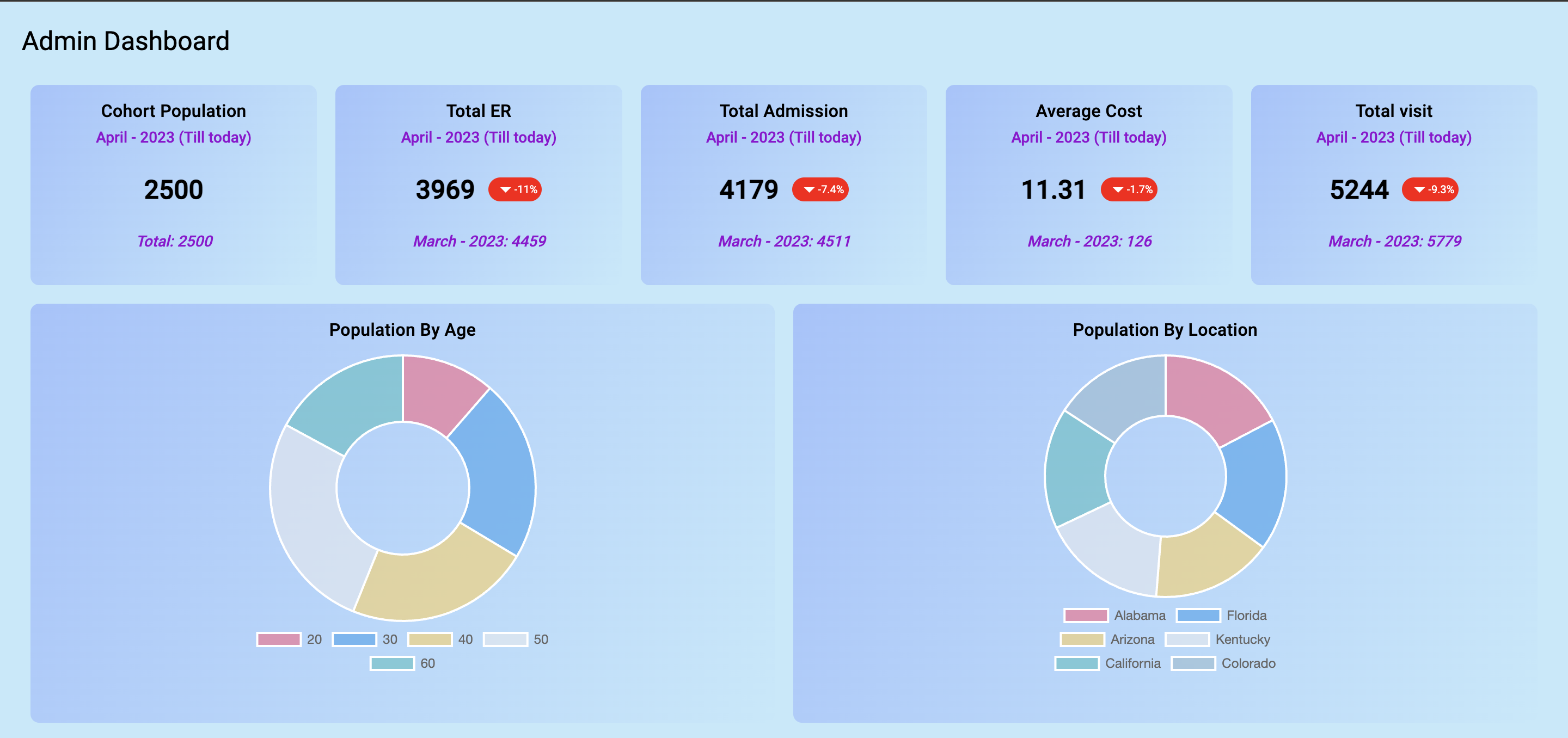Click the Admin Dashboard heading
The height and width of the screenshot is (738, 1568).
click(x=125, y=41)
